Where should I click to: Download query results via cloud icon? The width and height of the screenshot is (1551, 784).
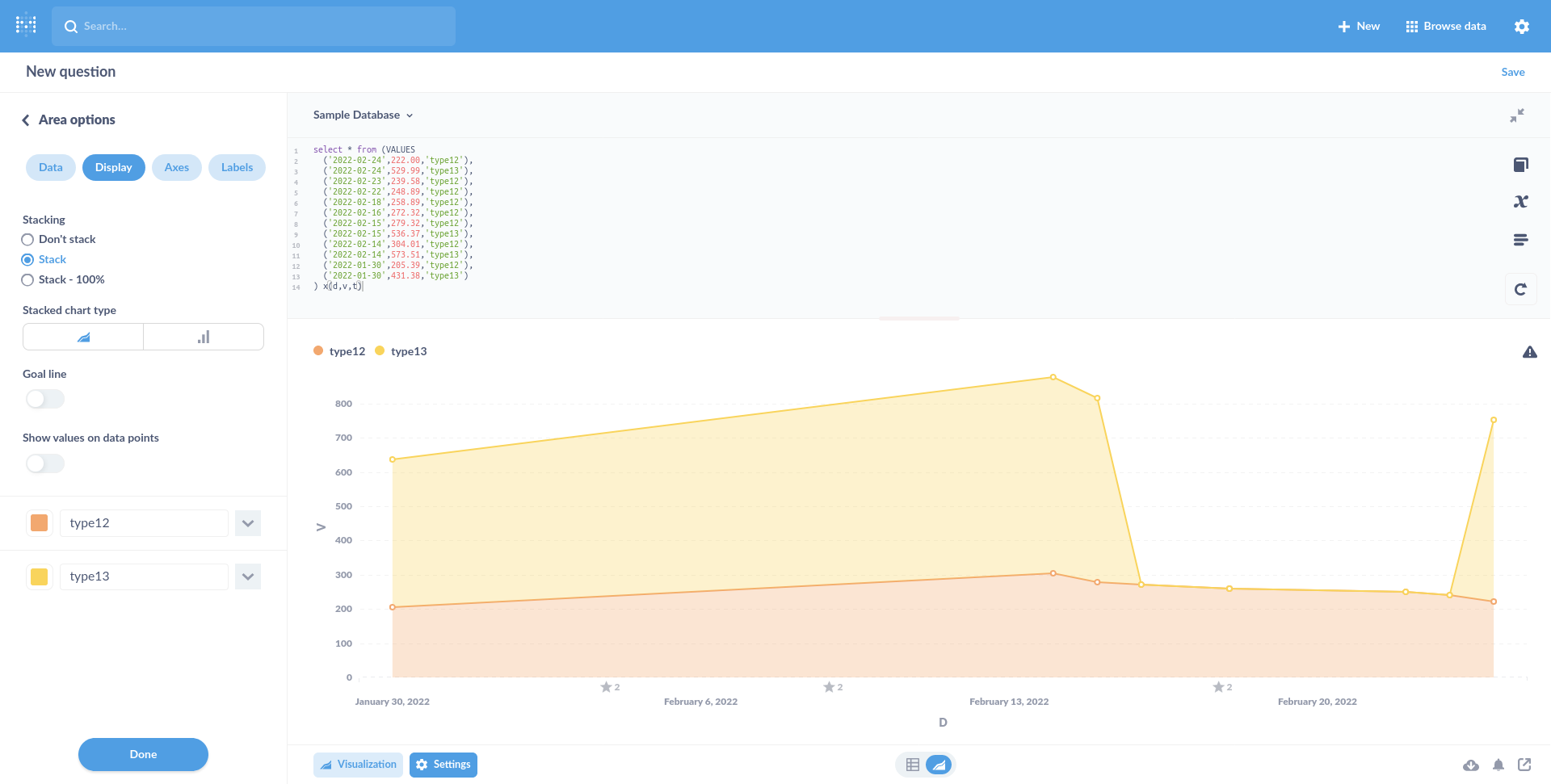pos(1472,765)
